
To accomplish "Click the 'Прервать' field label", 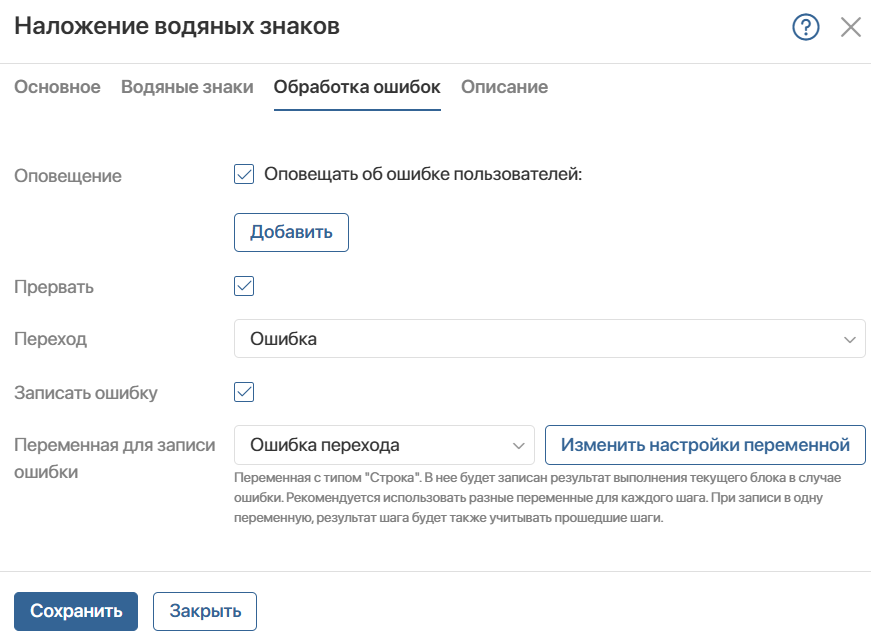I will 54,287.
